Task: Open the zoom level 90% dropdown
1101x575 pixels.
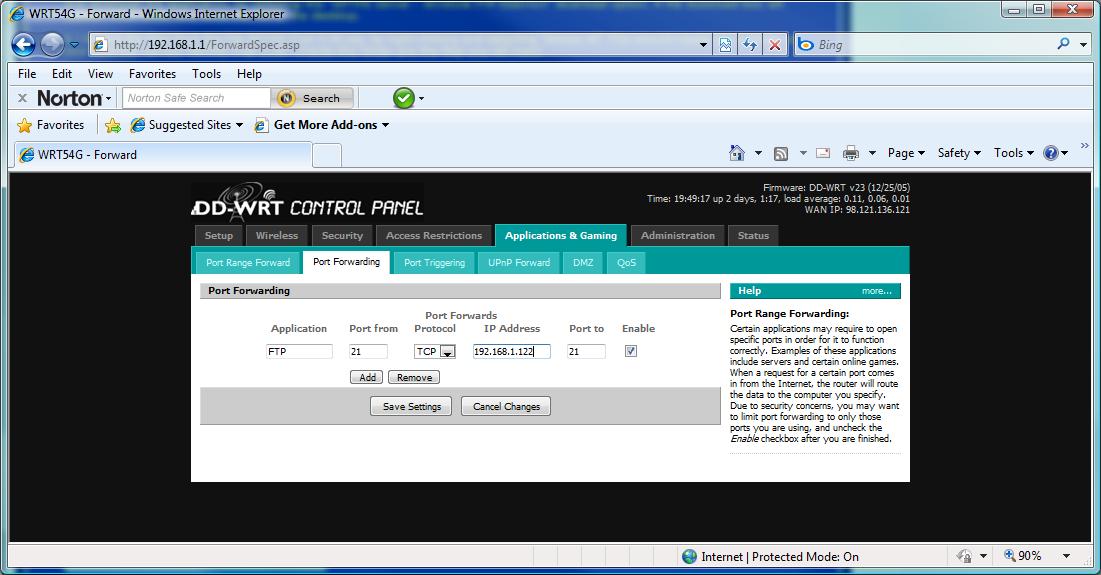Action: (x=1066, y=556)
